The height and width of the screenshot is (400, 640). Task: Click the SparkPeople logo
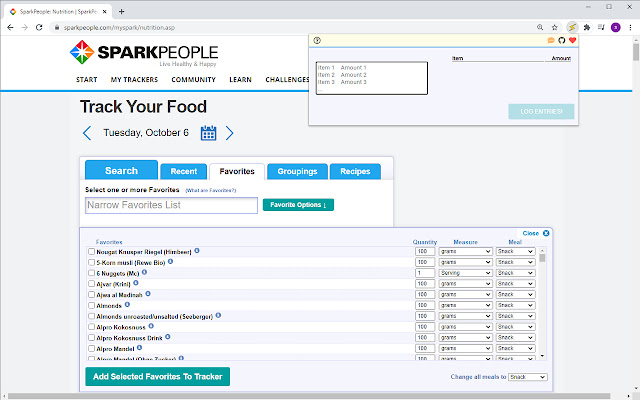[x=144, y=52]
